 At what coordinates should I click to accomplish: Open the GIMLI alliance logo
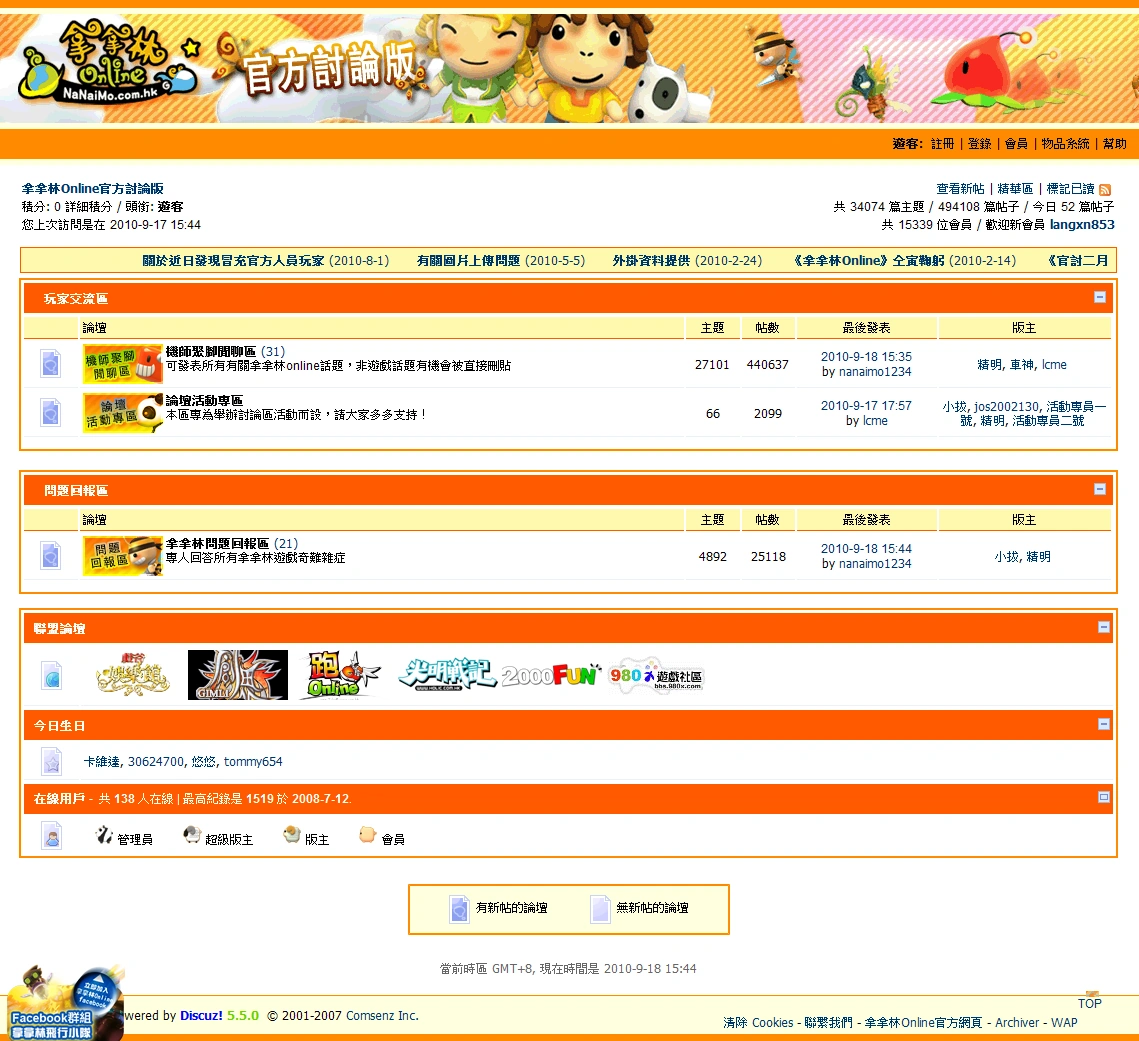pos(238,675)
